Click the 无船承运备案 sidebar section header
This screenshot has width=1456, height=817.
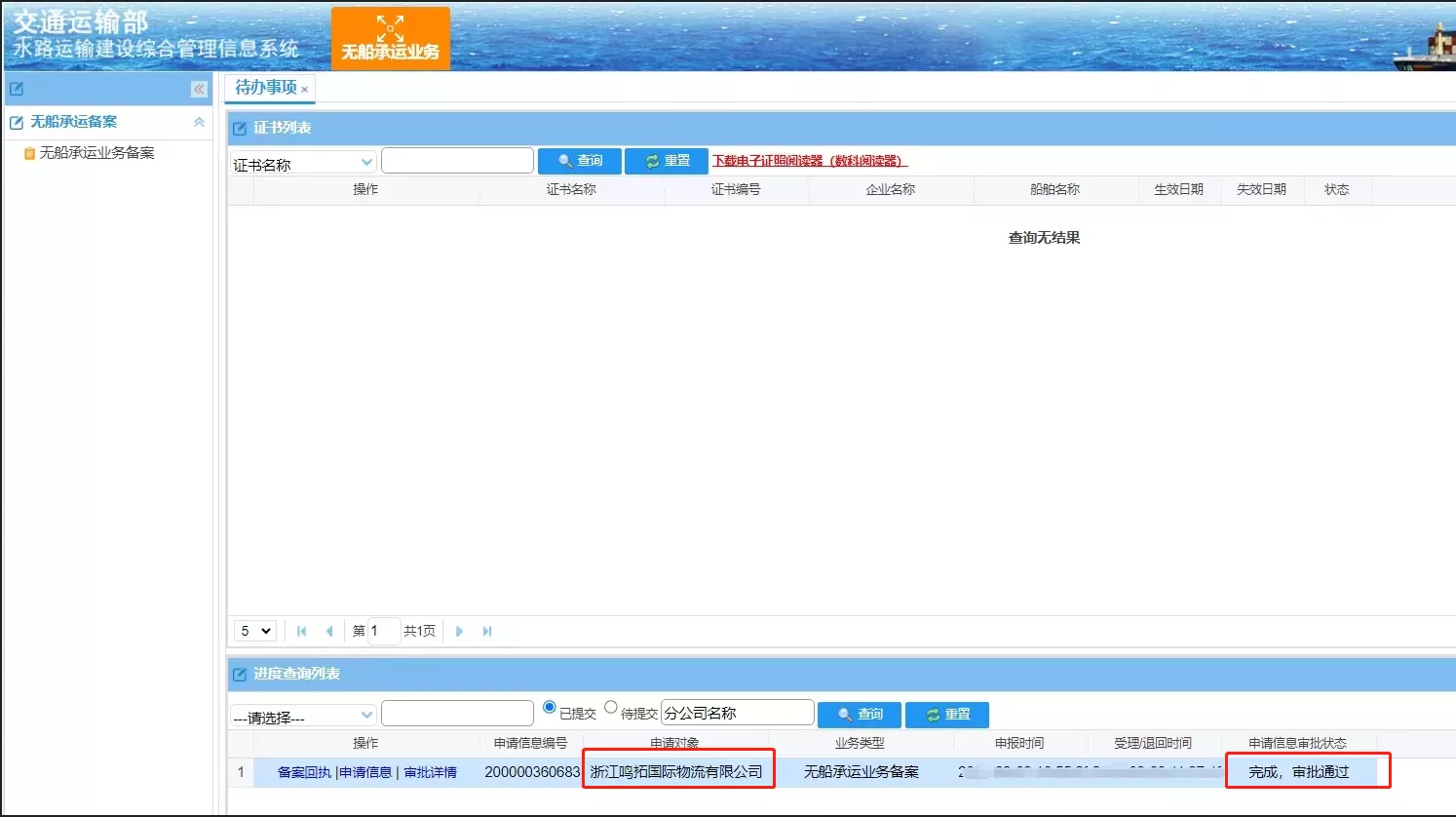107,122
